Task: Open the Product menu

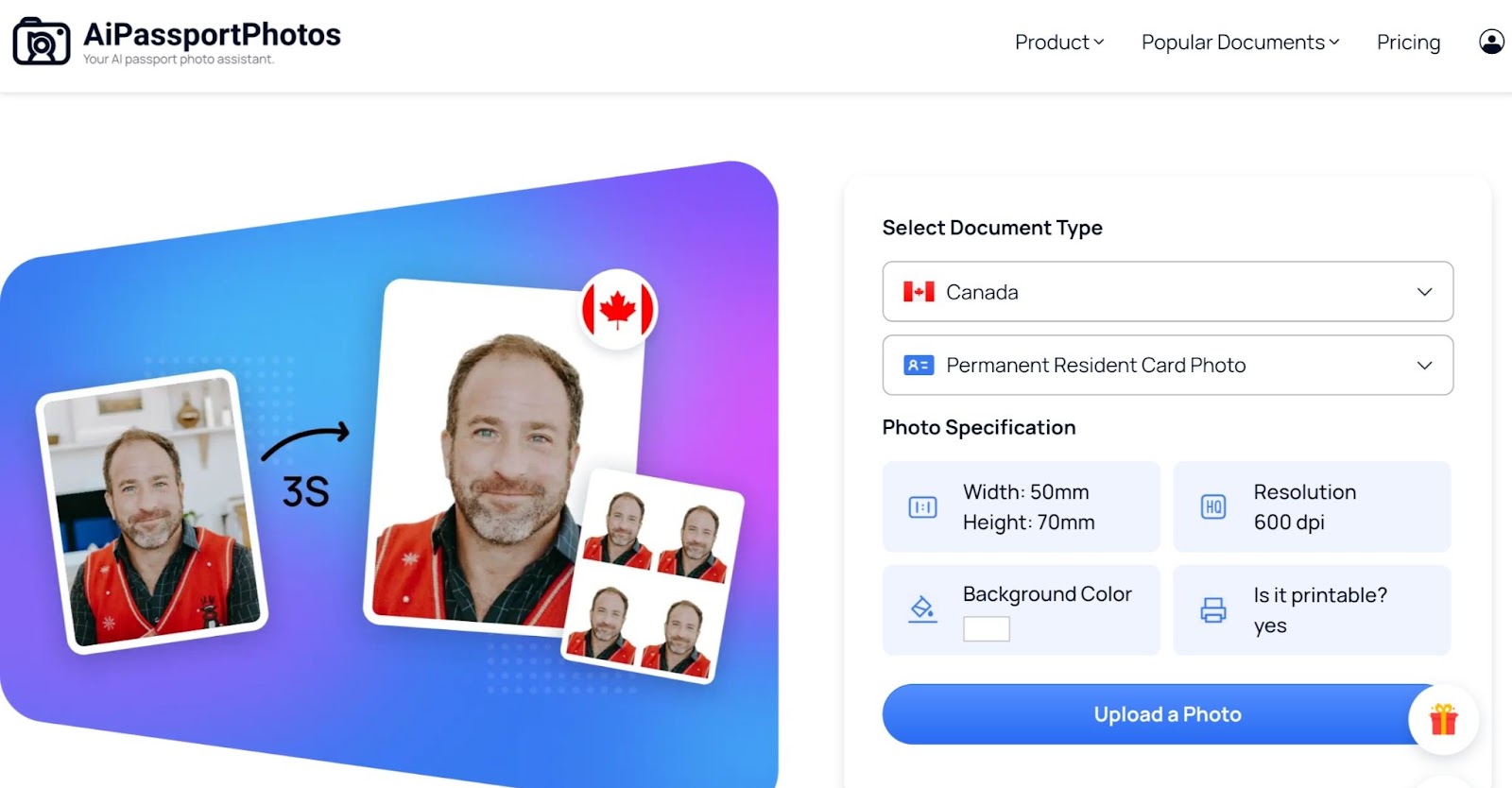Action: (x=1059, y=43)
